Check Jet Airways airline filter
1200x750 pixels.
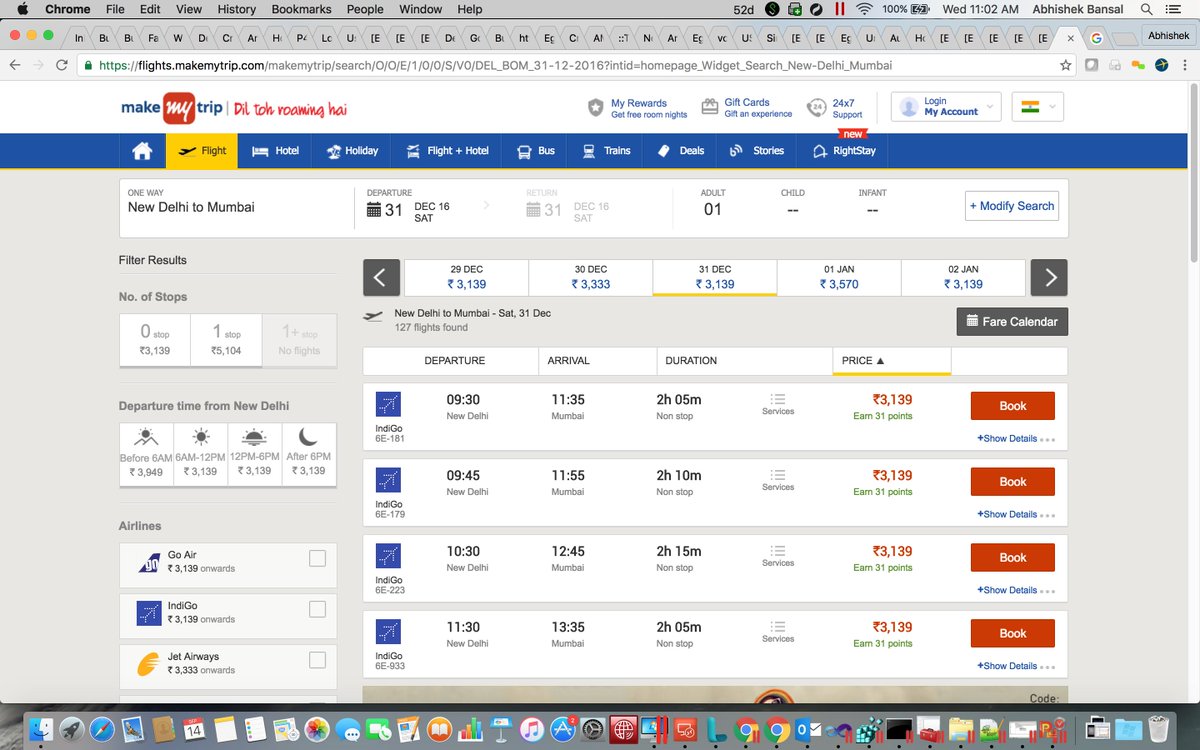tap(317, 660)
